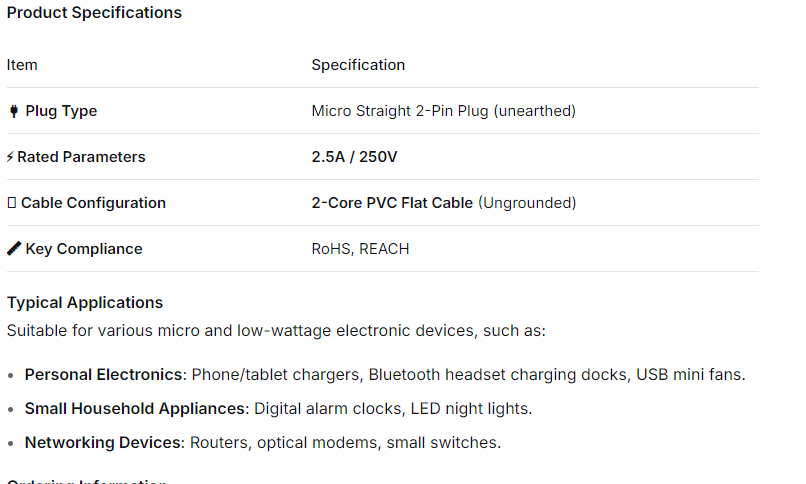Image resolution: width=806 pixels, height=484 pixels.
Task: Click the Item column header
Action: (22, 65)
